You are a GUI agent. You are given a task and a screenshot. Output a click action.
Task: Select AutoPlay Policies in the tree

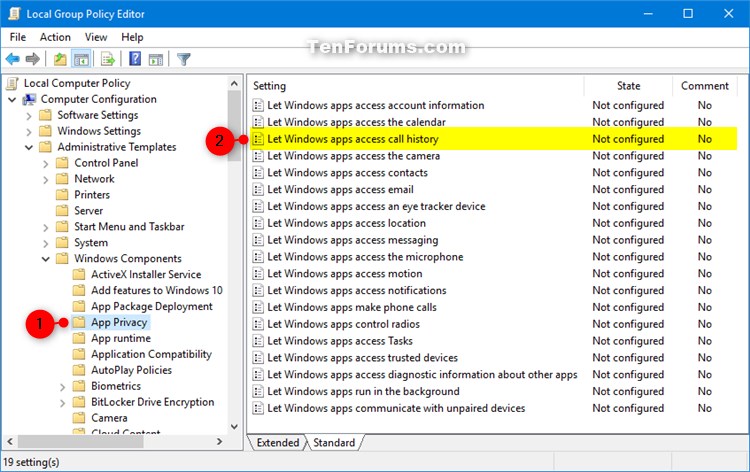(x=131, y=370)
